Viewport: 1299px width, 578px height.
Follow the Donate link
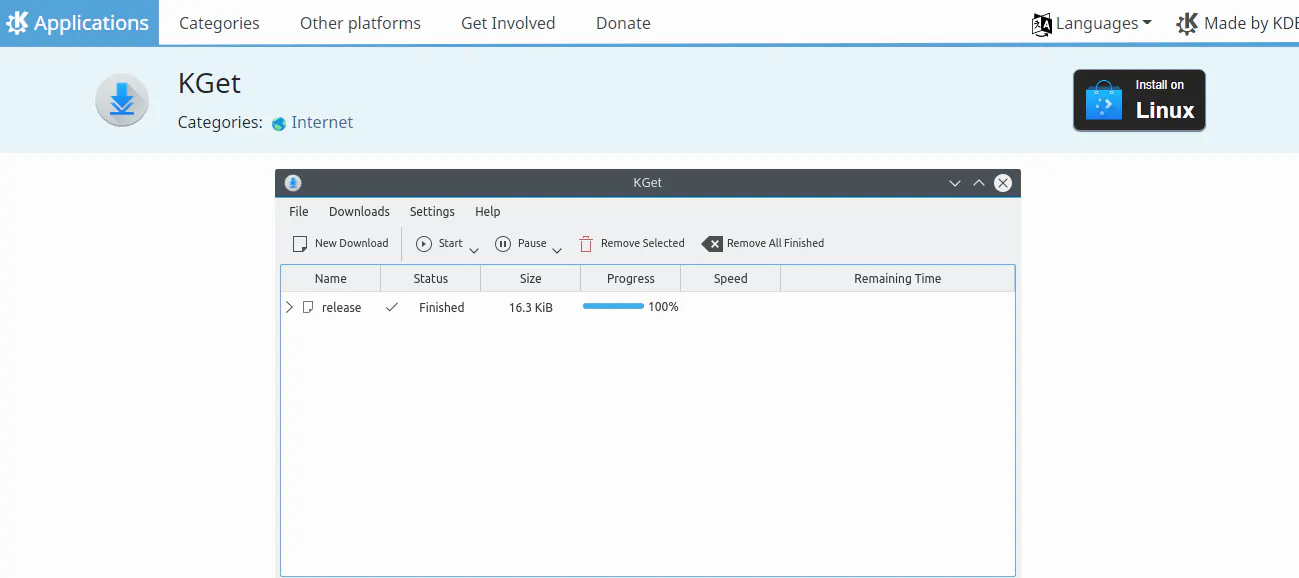(x=622, y=22)
